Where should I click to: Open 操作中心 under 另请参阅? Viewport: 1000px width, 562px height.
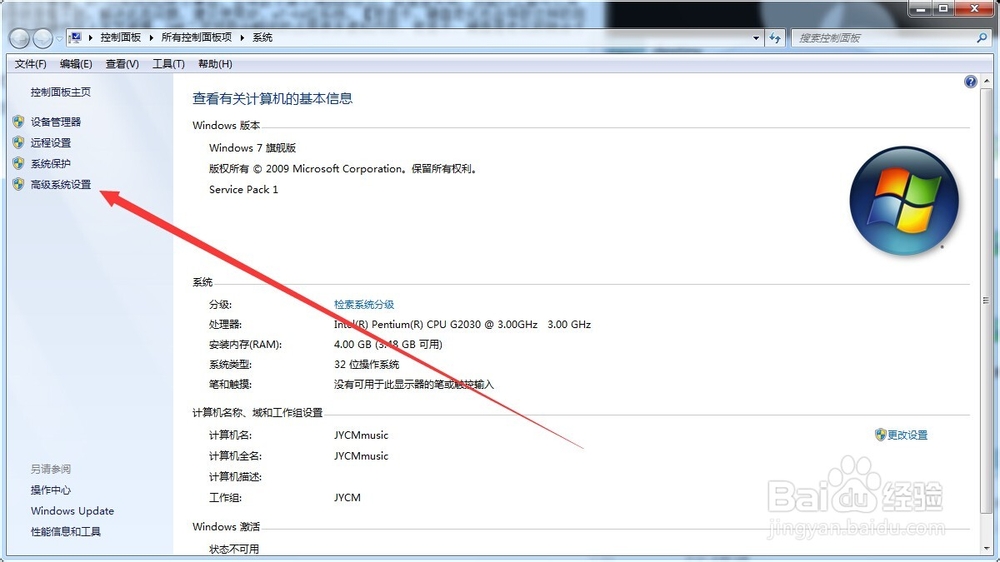[50, 490]
